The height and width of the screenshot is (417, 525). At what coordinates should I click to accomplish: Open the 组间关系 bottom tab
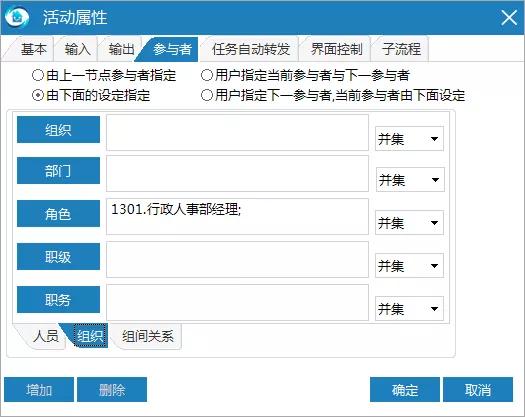[147, 336]
